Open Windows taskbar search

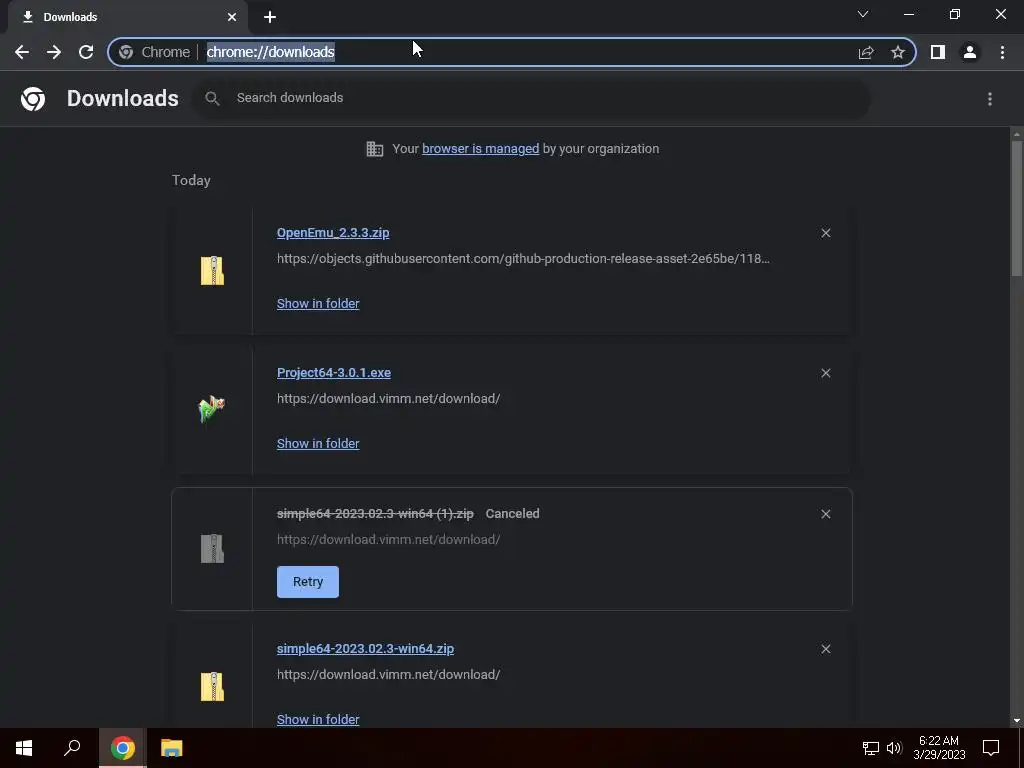(72, 748)
